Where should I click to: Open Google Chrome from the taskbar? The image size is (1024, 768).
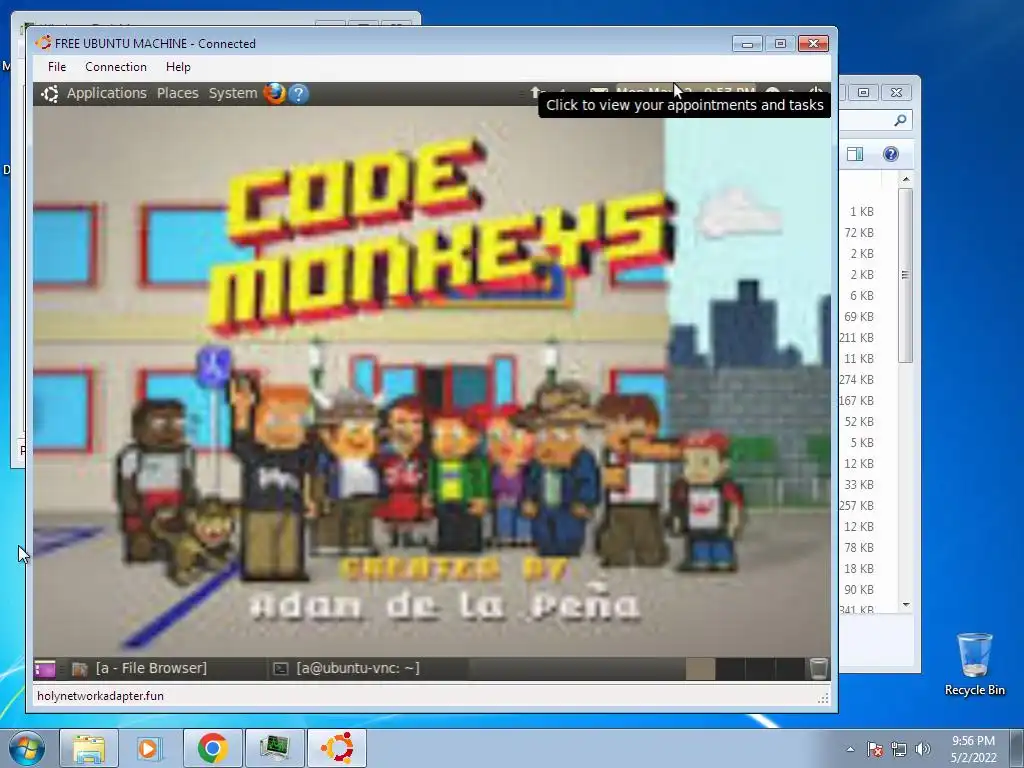(212, 748)
